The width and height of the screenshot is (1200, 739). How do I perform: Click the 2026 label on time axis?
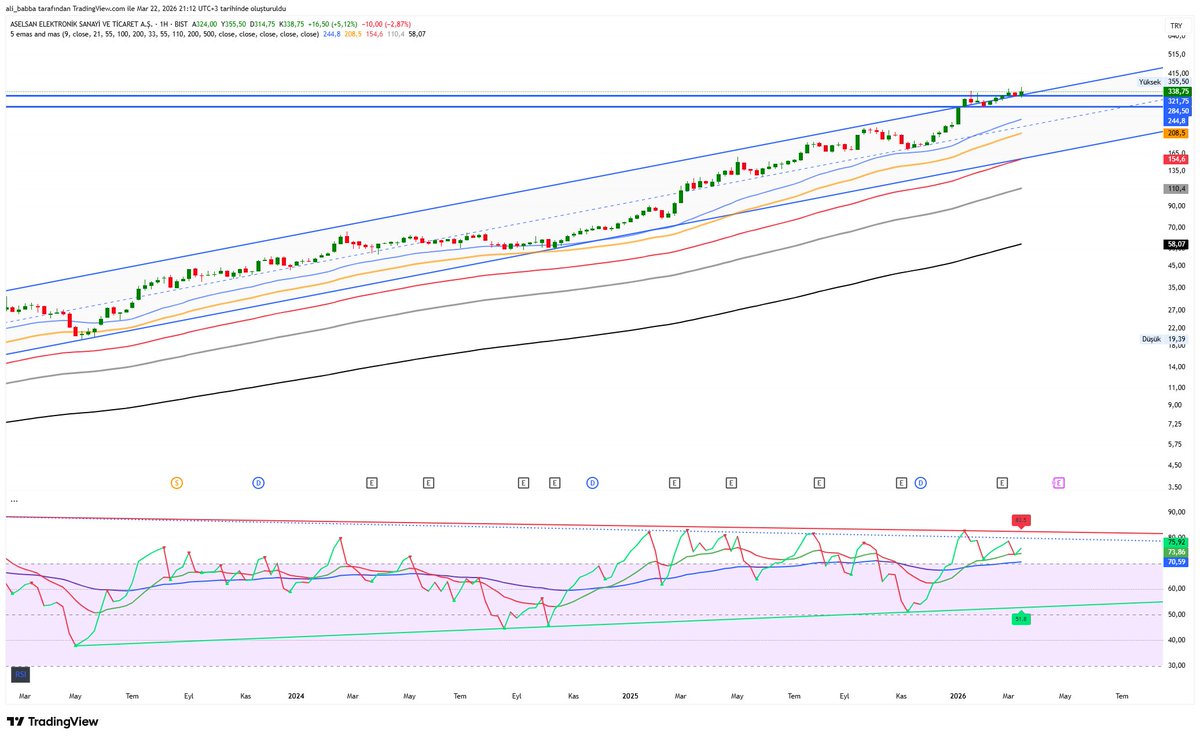tap(958, 695)
